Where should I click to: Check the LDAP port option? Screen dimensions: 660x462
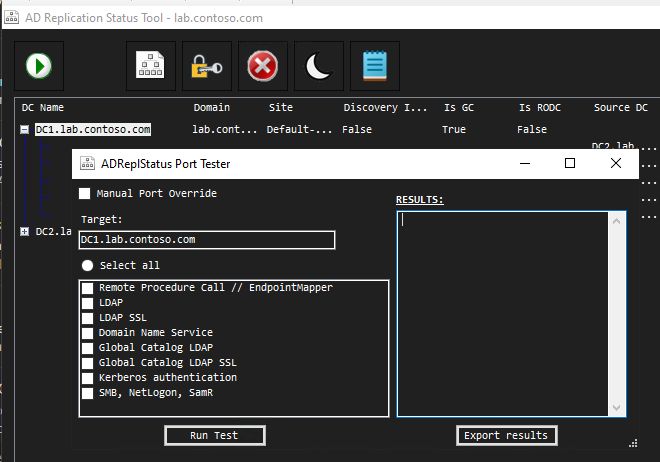(x=87, y=303)
